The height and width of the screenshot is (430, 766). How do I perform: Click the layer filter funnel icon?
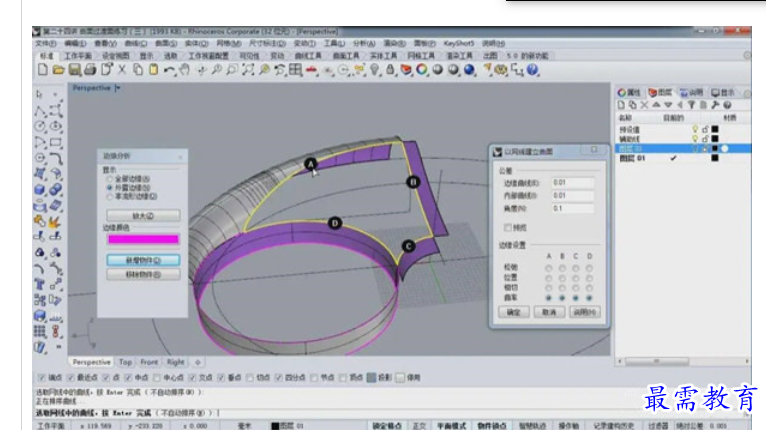tap(691, 105)
